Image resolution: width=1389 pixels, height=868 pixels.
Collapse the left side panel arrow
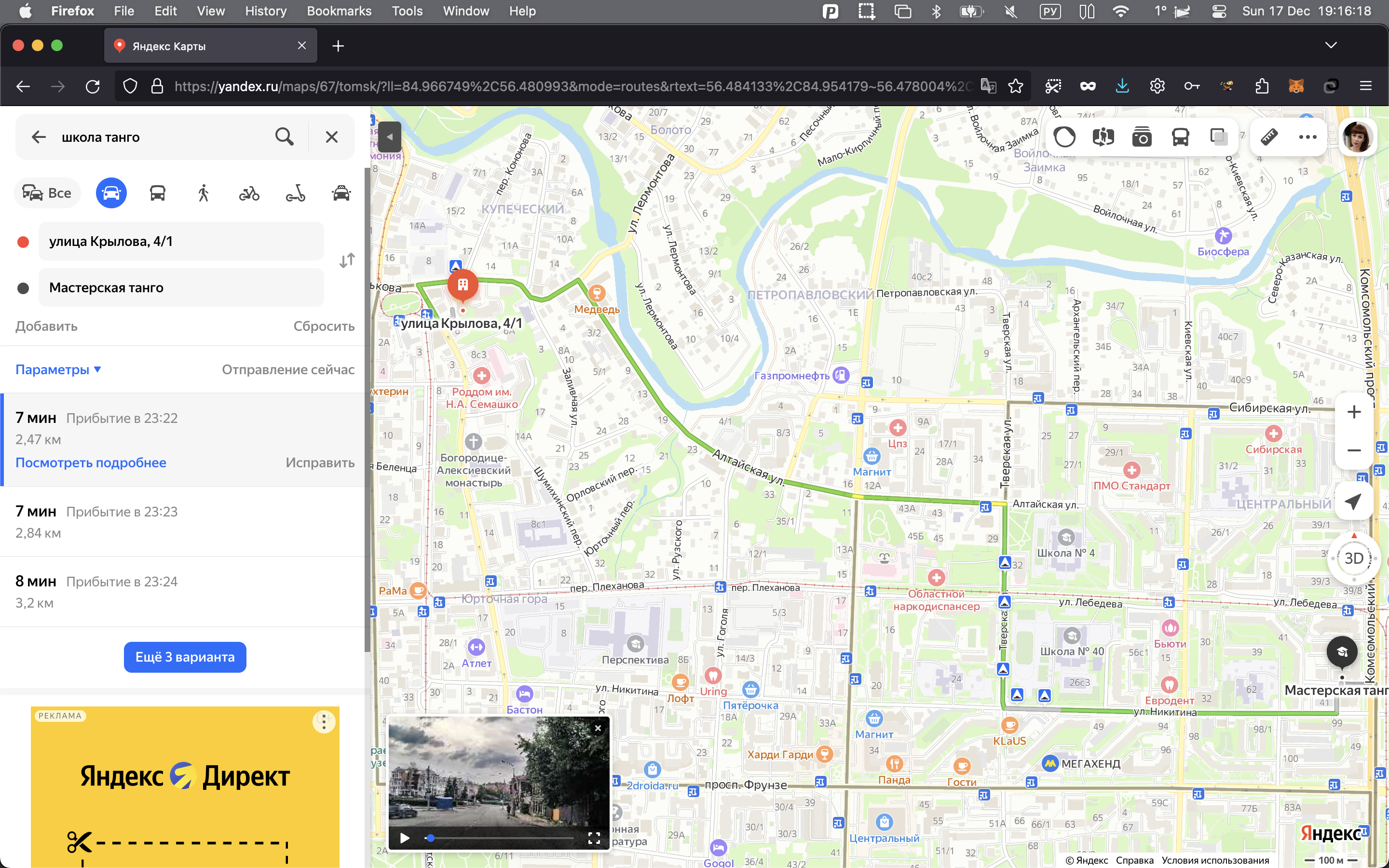tap(389, 136)
